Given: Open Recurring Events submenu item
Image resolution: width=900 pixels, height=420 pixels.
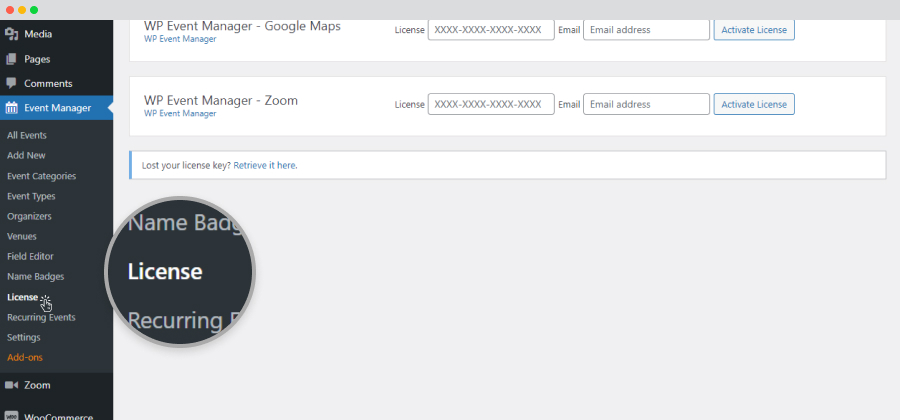Looking at the screenshot, I should coord(41,317).
